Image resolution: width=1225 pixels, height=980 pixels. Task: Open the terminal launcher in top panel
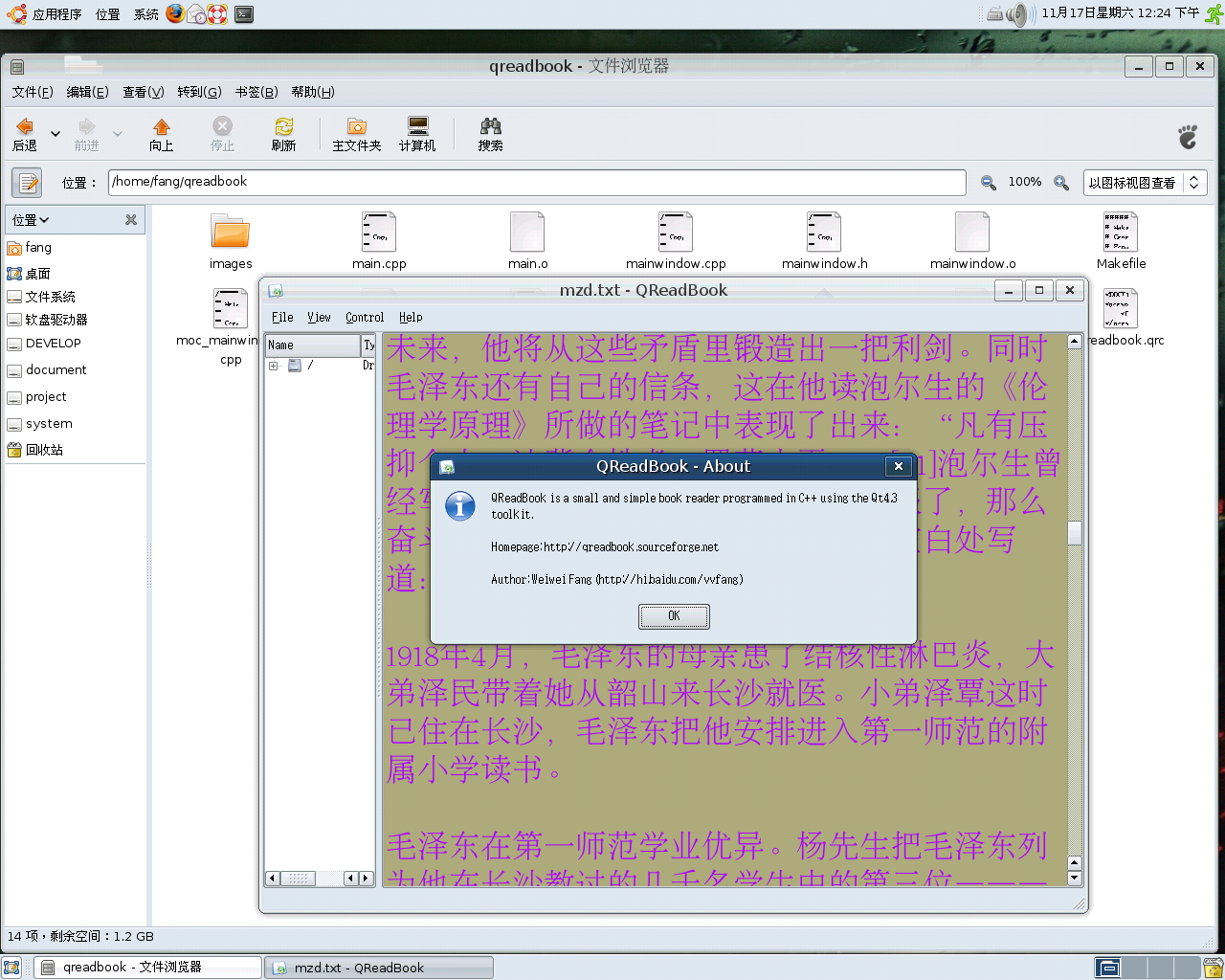[x=244, y=13]
